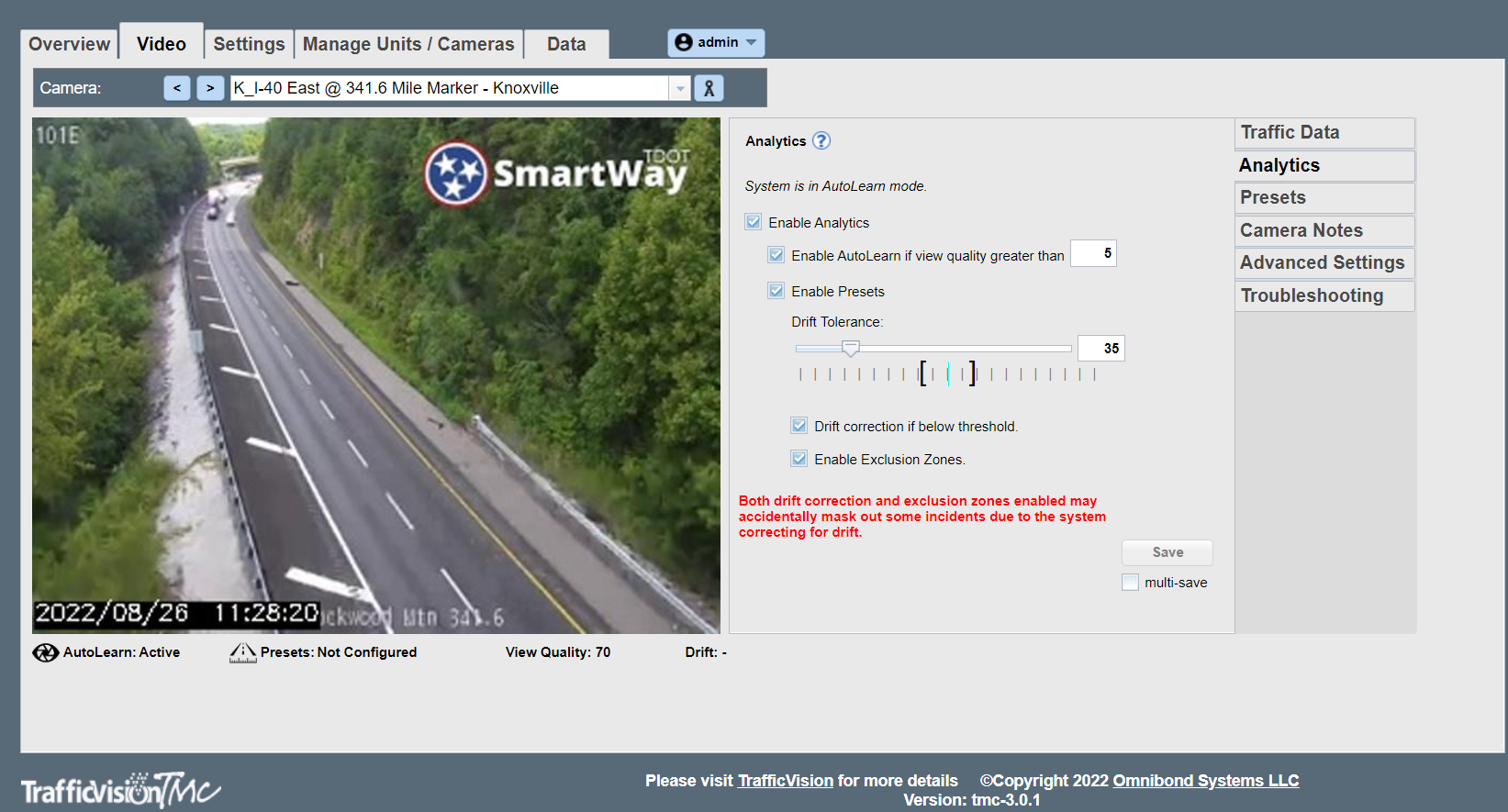Disable the Enable Exclusion Zones checkbox
The image size is (1508, 812).
point(799,459)
